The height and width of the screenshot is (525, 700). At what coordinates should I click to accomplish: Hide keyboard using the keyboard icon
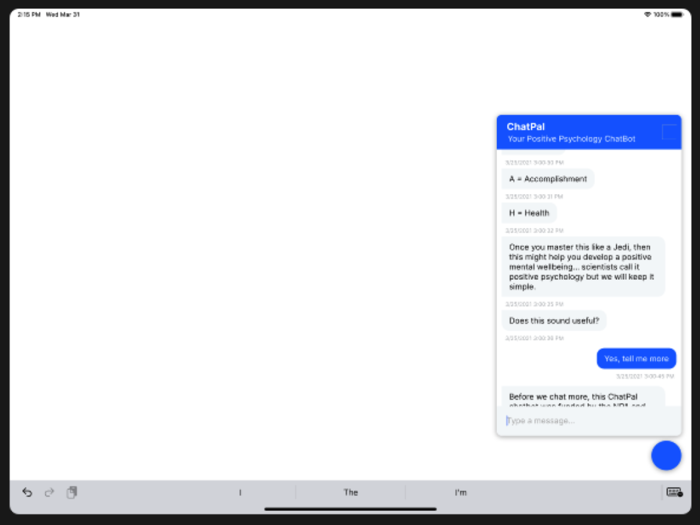click(674, 492)
